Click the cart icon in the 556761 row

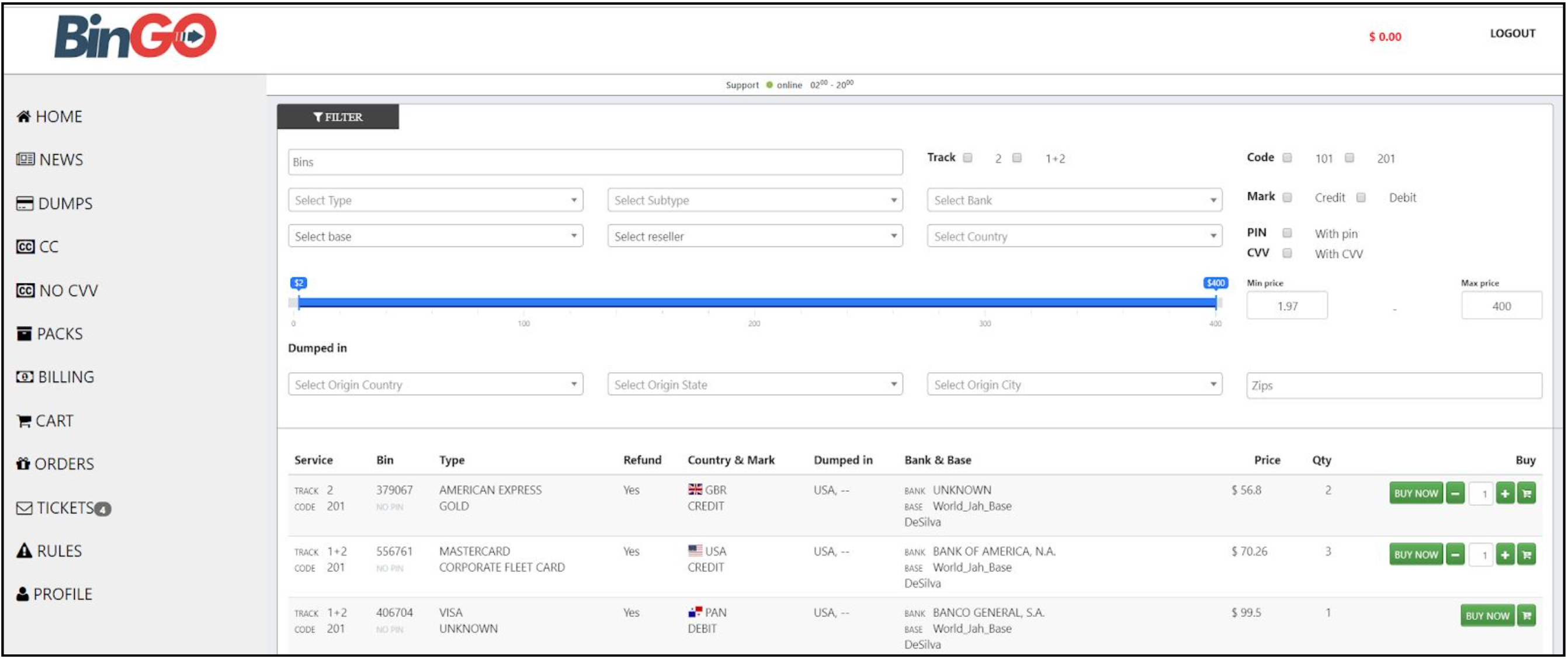1527,555
